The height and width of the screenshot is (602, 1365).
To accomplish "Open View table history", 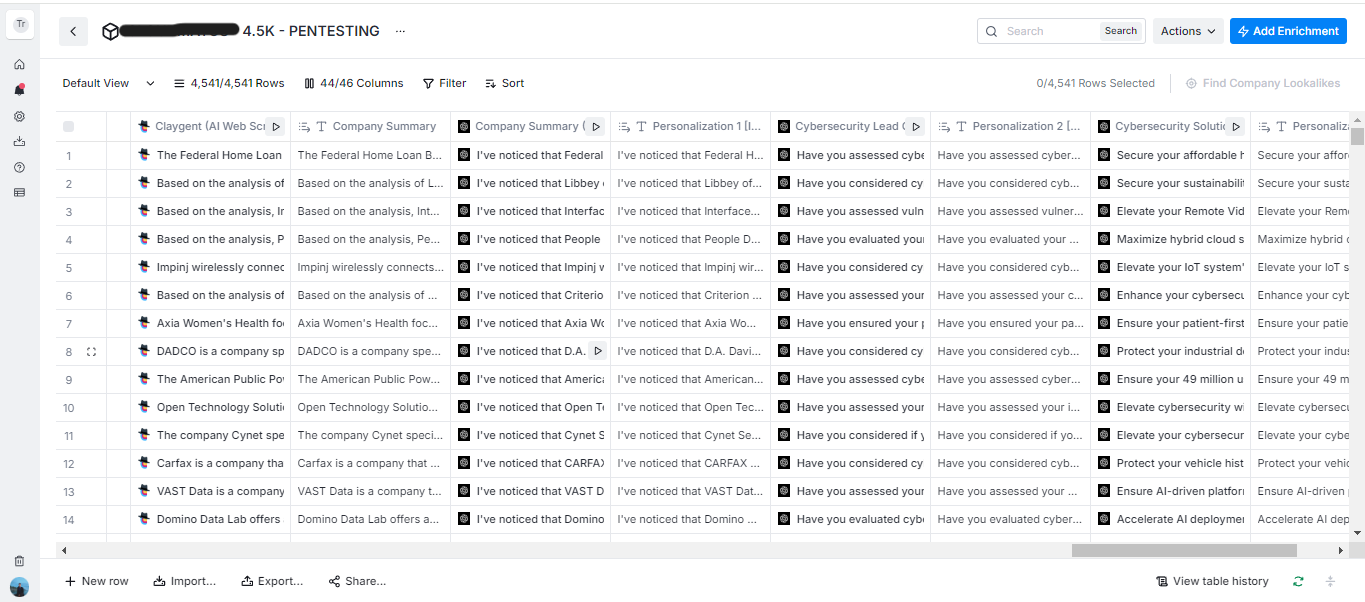I will (x=1212, y=581).
